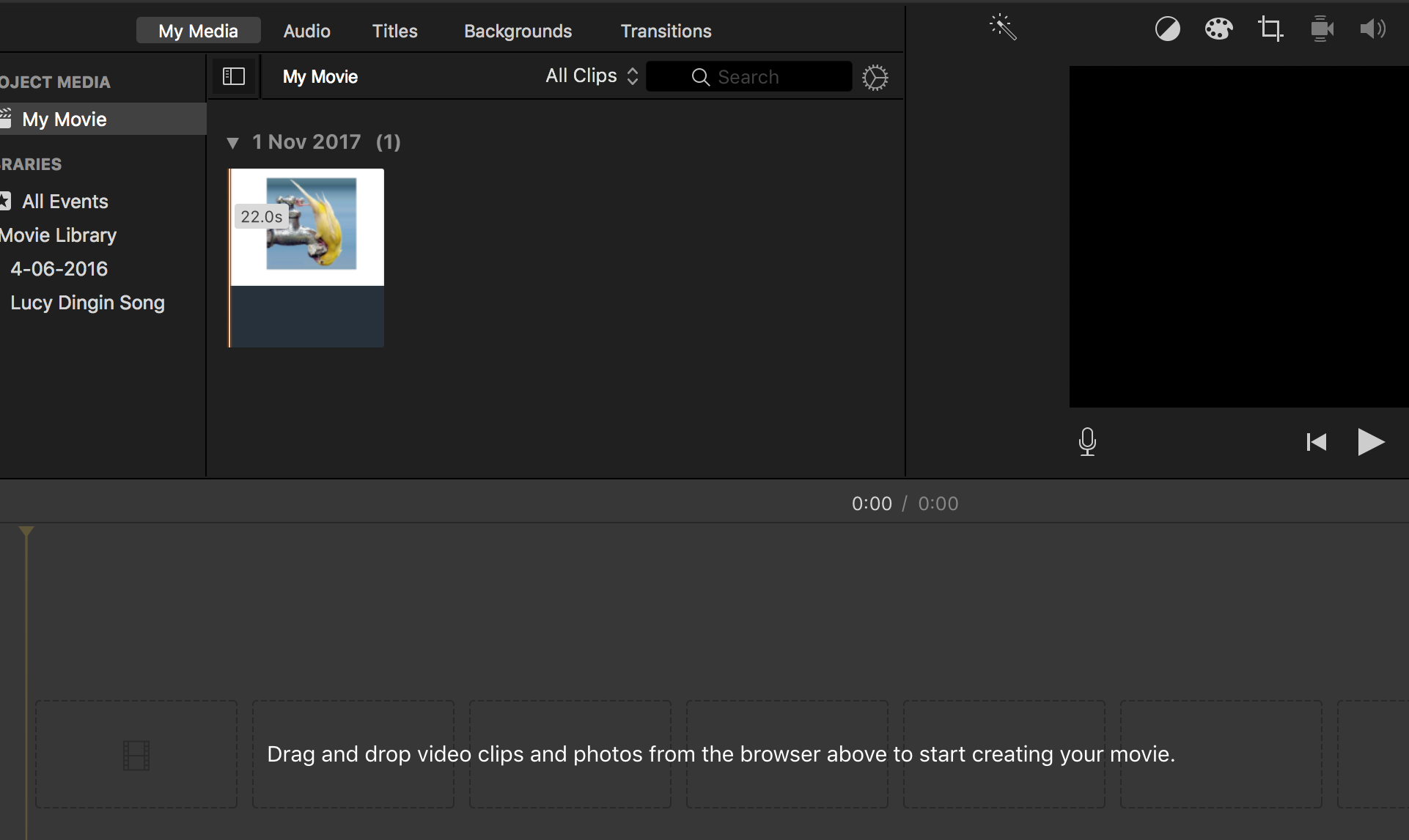Screen dimensions: 1409x840
Task: Toggle the libraries sidebar visibility button
Action: pyautogui.click(x=233, y=76)
